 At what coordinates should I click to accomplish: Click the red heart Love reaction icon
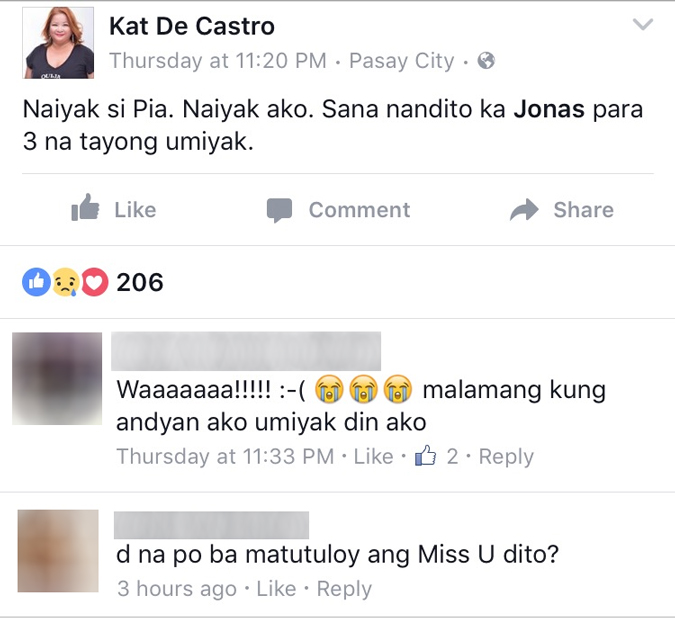tap(95, 282)
